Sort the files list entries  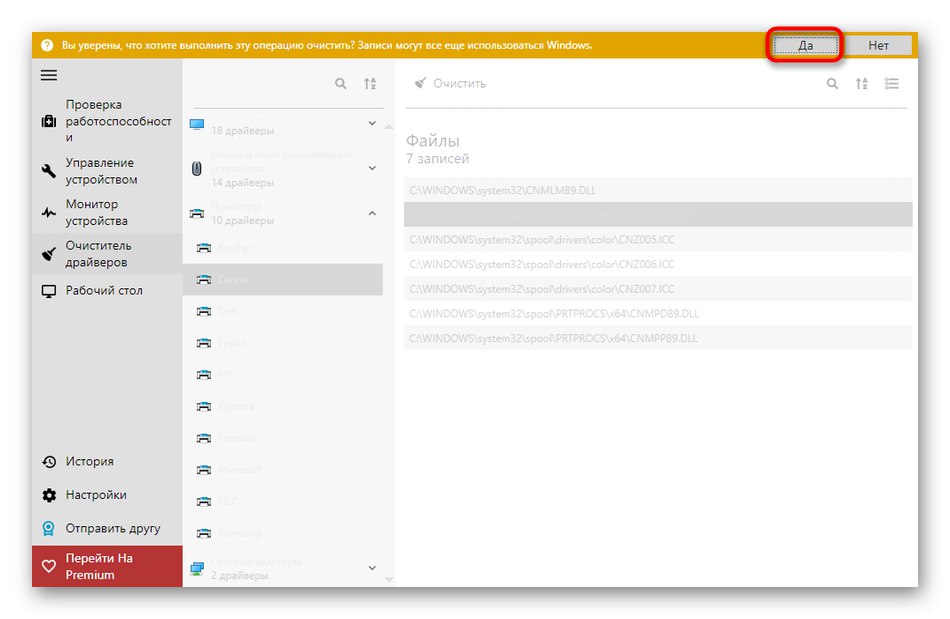pos(862,84)
